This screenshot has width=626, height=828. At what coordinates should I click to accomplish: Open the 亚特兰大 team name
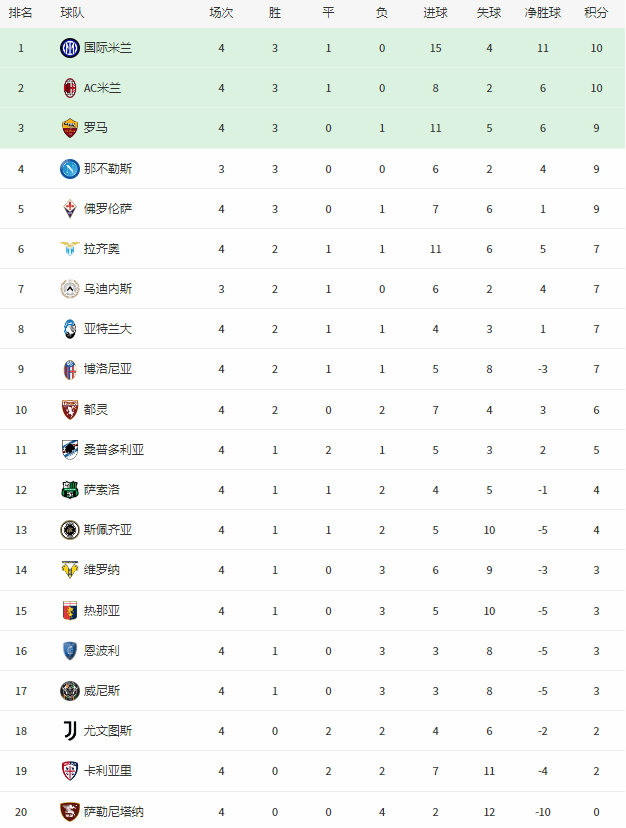click(108, 329)
